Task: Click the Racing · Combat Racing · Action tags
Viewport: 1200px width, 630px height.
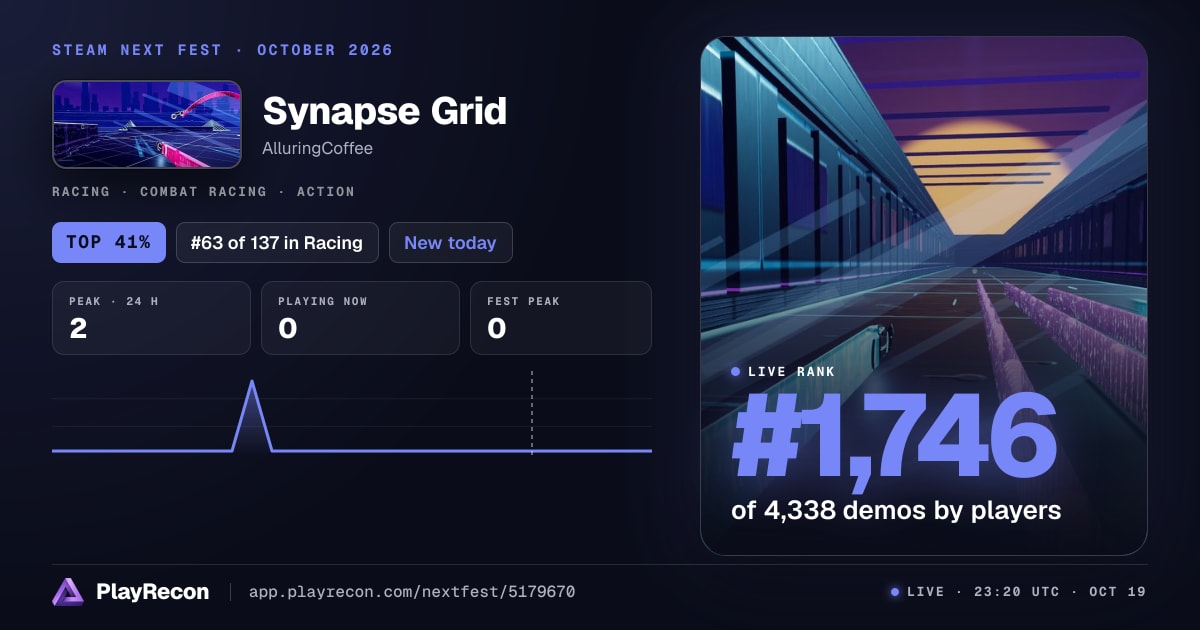Action: pos(203,191)
